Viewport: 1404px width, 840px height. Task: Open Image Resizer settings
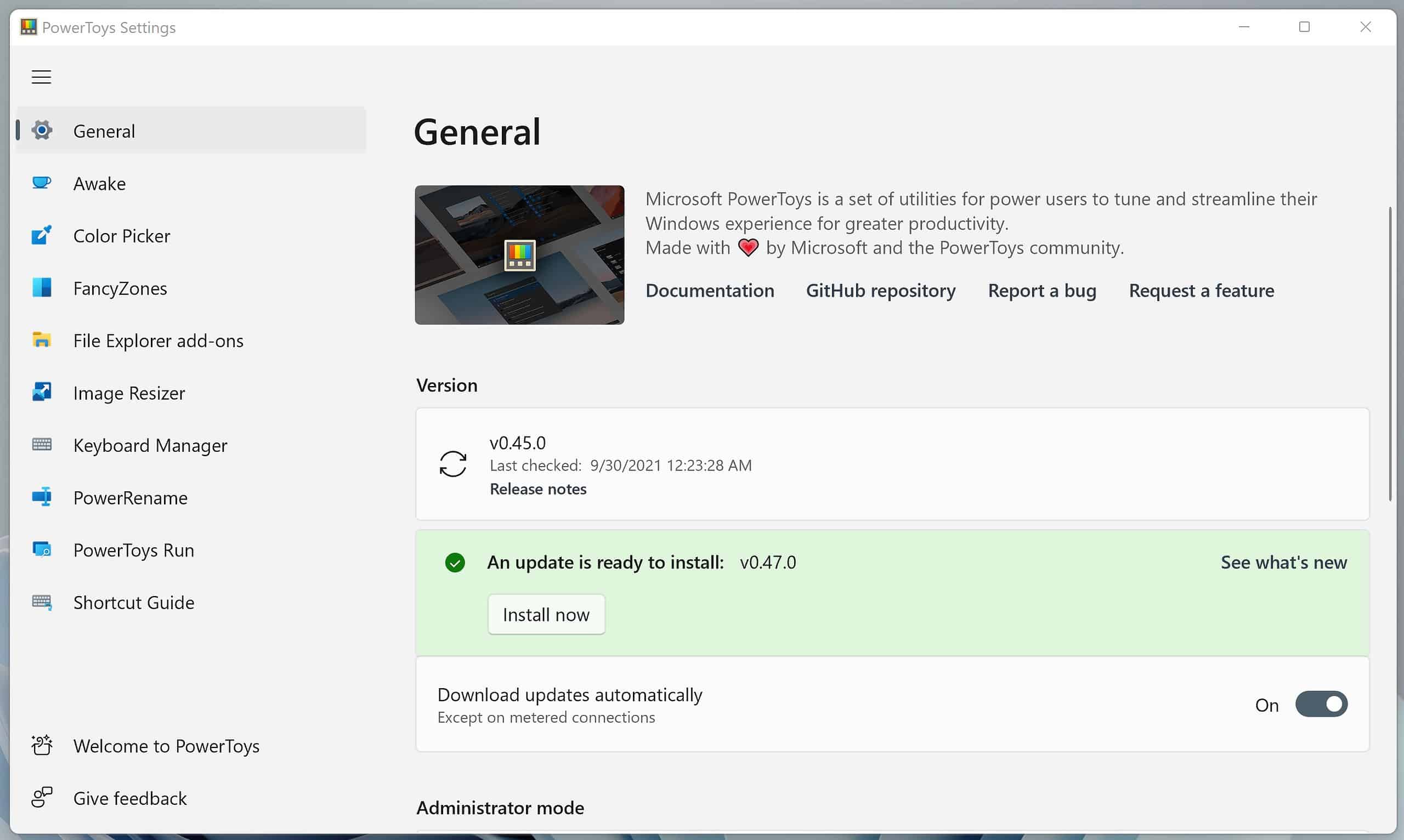click(x=128, y=392)
